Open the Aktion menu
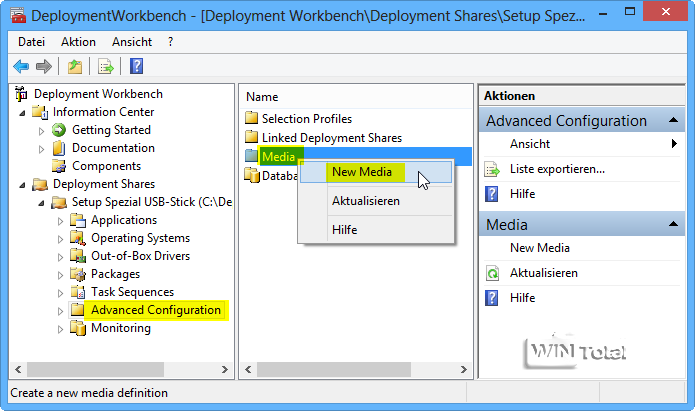 coord(78,42)
